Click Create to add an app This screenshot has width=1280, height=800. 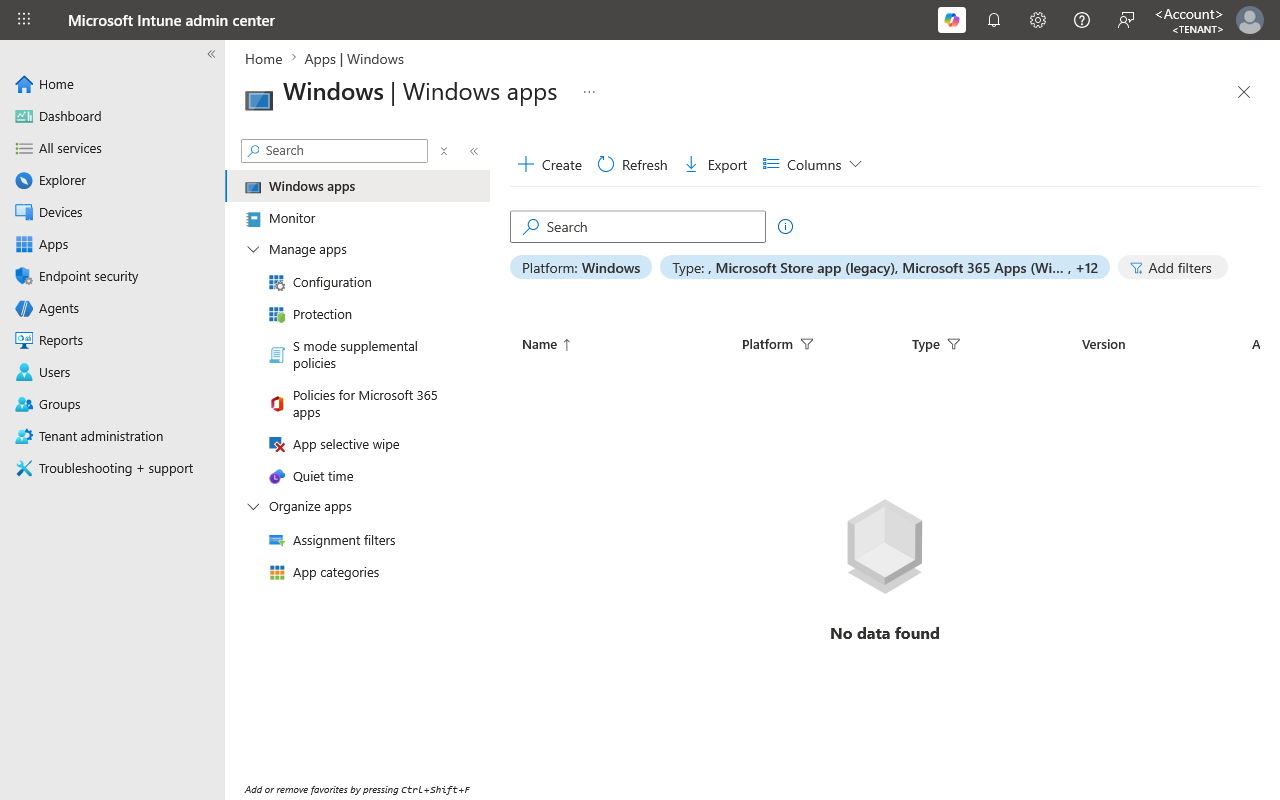pos(550,165)
